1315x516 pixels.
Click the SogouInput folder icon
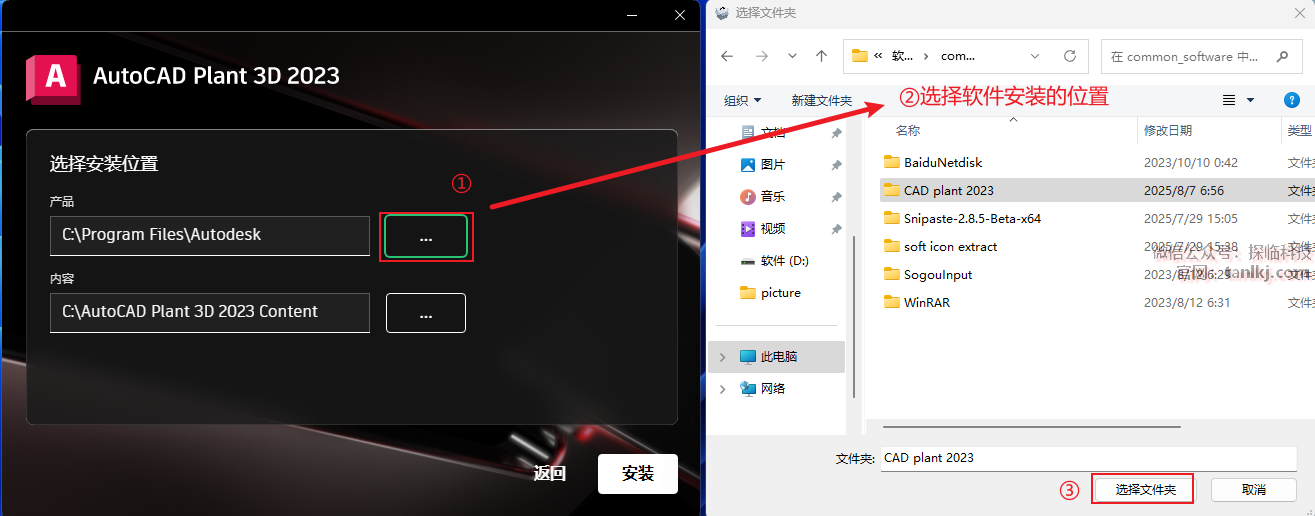click(892, 274)
